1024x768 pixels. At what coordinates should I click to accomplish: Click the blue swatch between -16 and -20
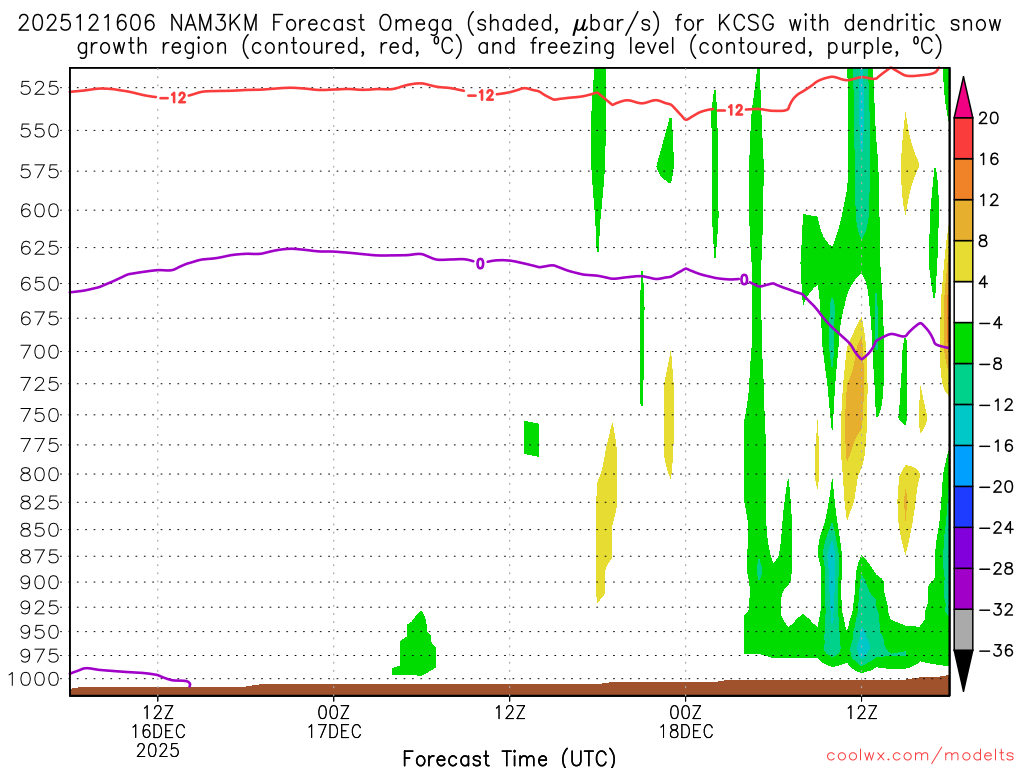coord(963,466)
